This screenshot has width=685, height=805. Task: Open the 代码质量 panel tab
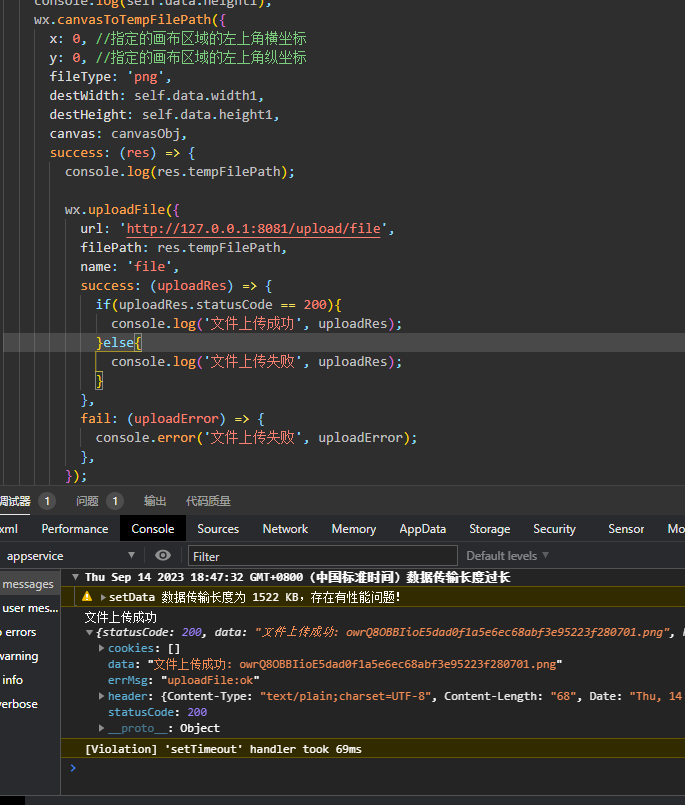208,501
